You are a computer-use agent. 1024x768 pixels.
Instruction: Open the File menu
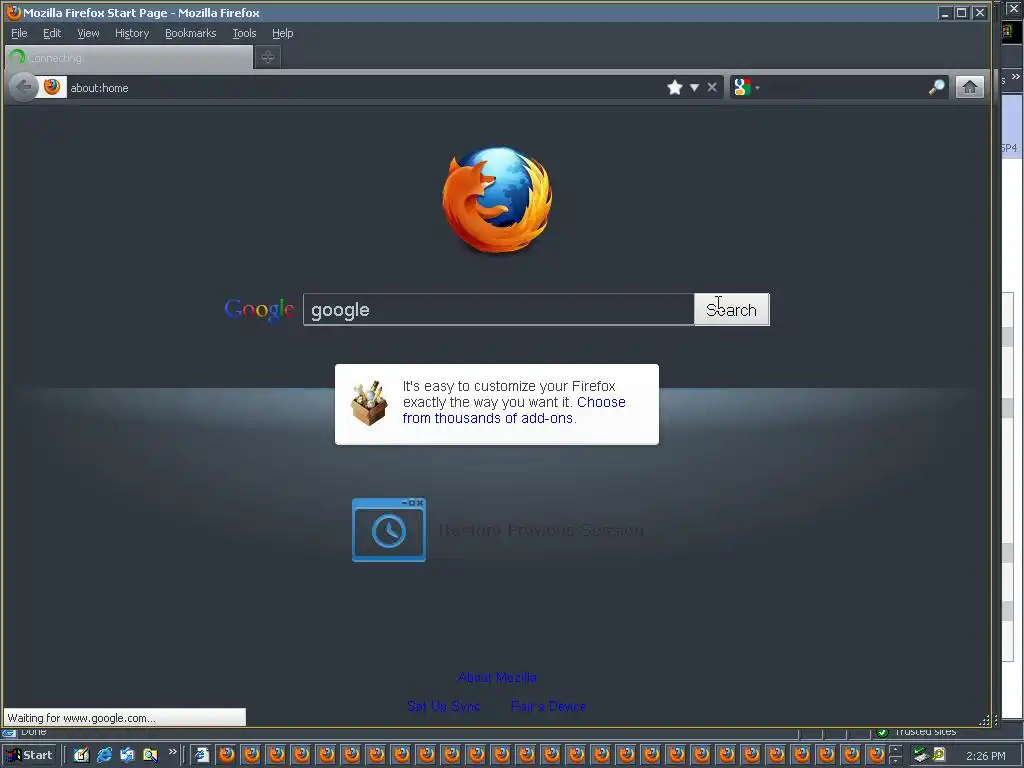pos(19,33)
